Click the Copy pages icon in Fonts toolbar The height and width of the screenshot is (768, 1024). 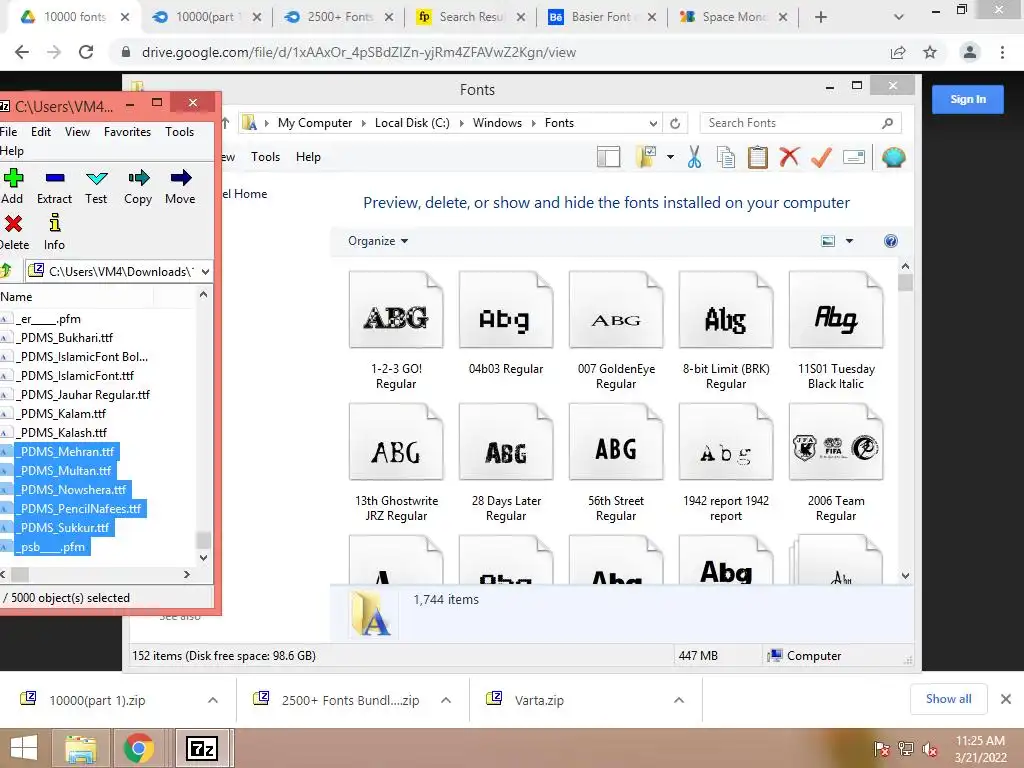(726, 157)
